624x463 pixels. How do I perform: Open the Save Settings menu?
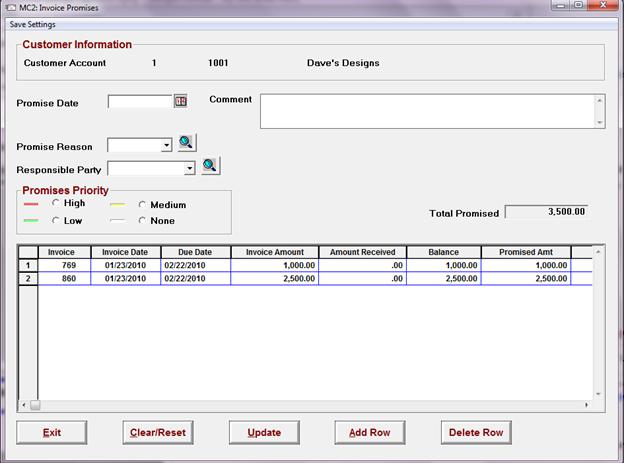coord(33,24)
